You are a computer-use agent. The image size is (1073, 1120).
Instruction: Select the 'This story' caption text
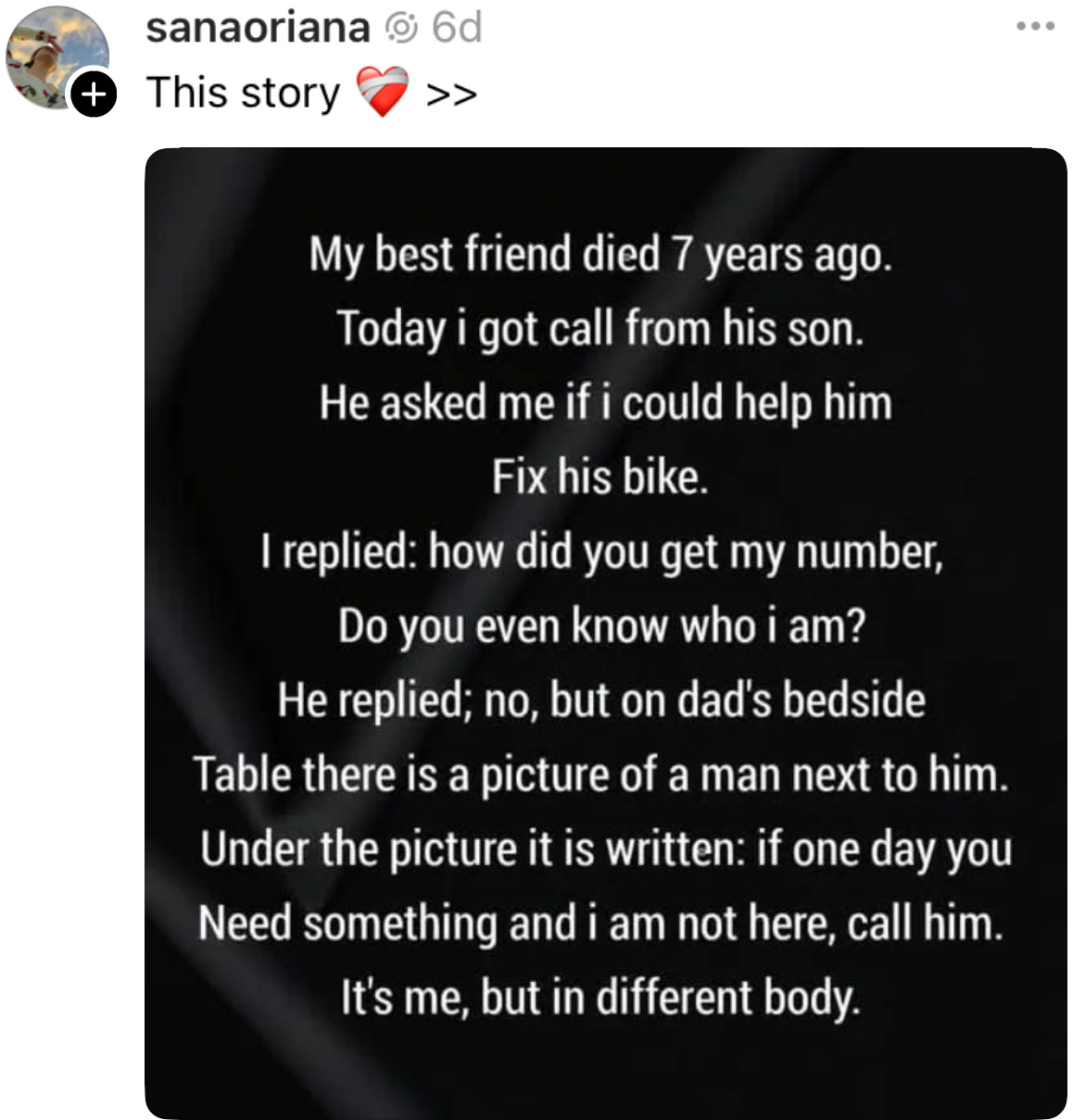coord(244,93)
